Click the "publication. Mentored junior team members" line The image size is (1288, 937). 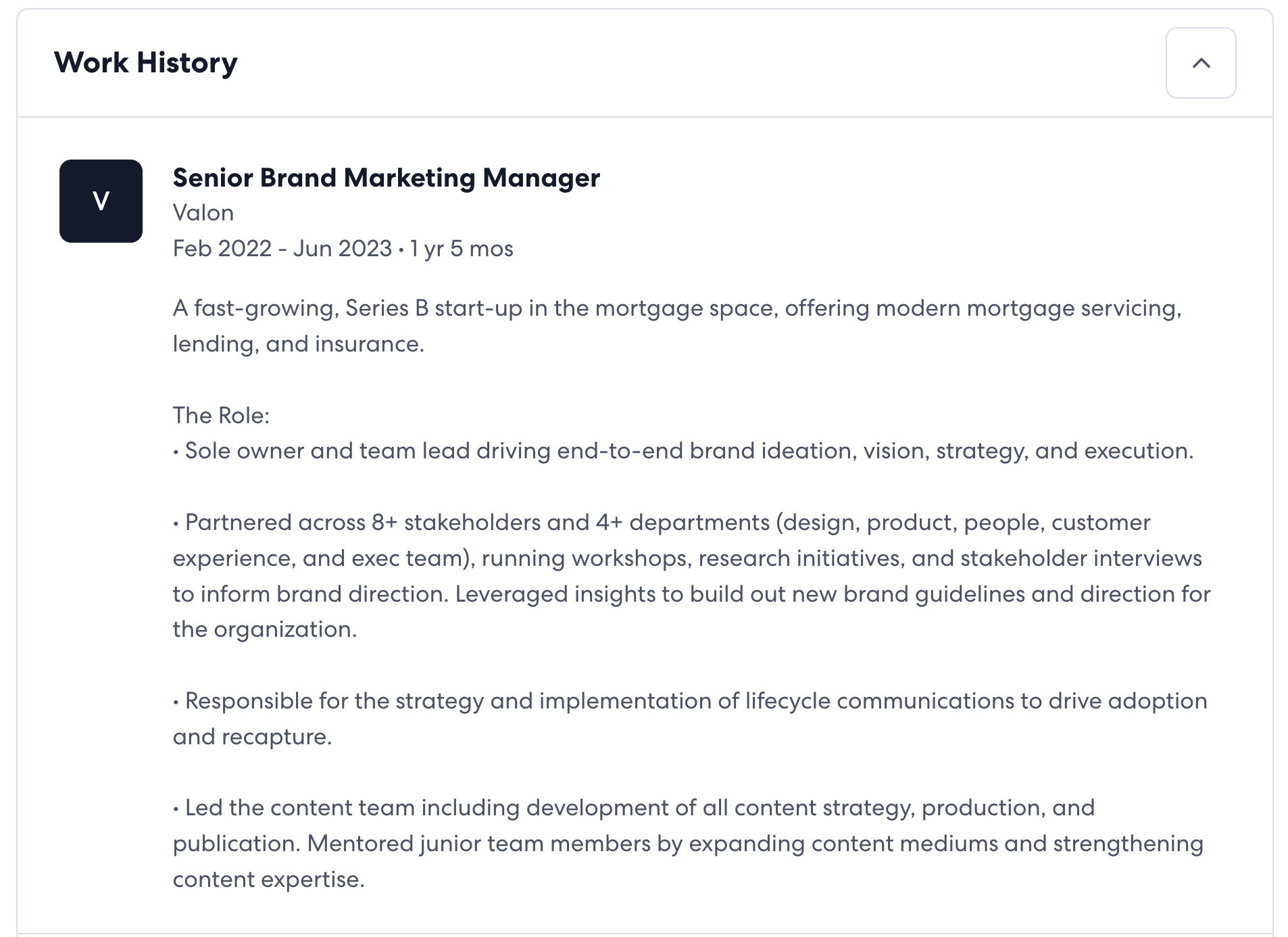tap(688, 844)
